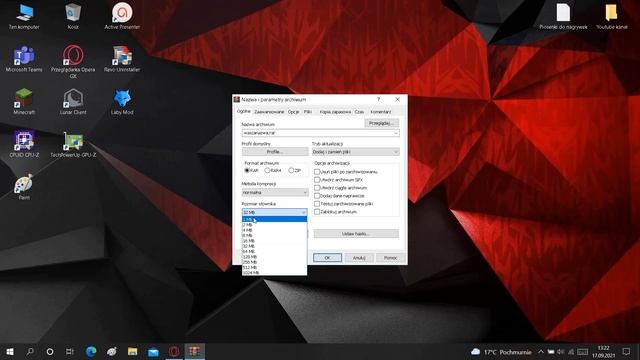The width and height of the screenshot is (640, 360).
Task: Switch to the Pliki tab
Action: click(308, 112)
